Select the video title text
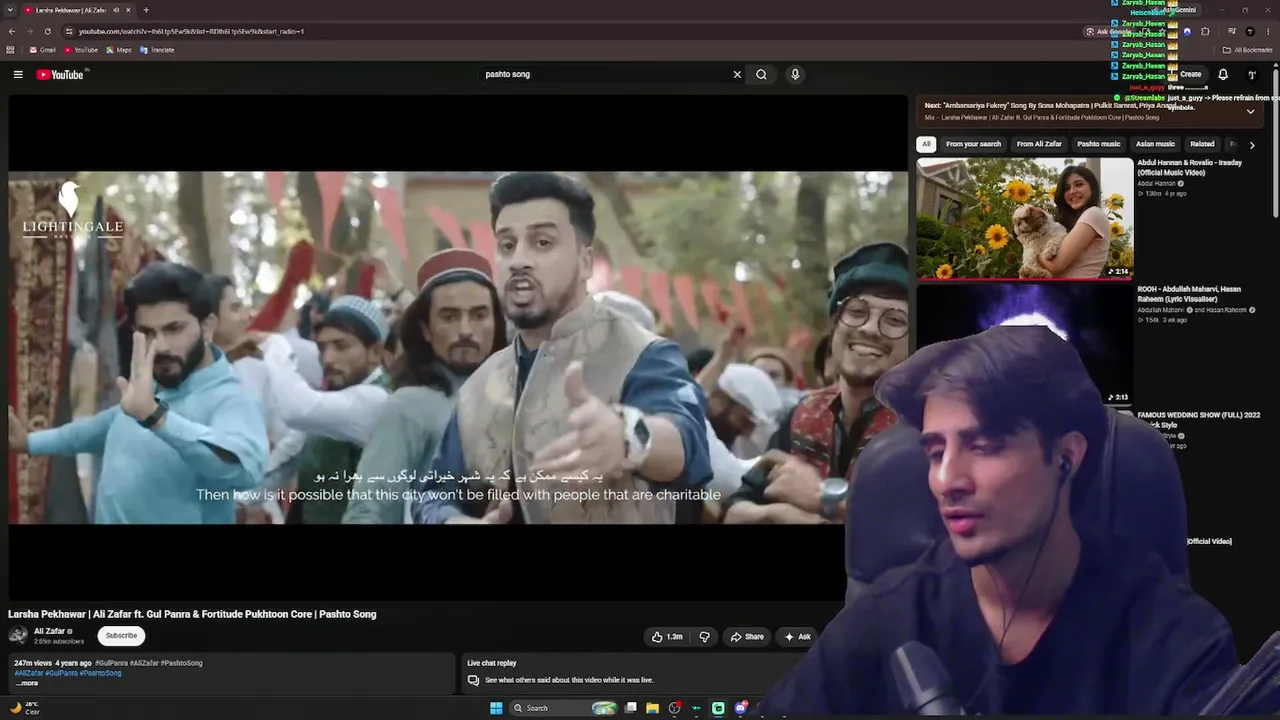 tap(192, 614)
